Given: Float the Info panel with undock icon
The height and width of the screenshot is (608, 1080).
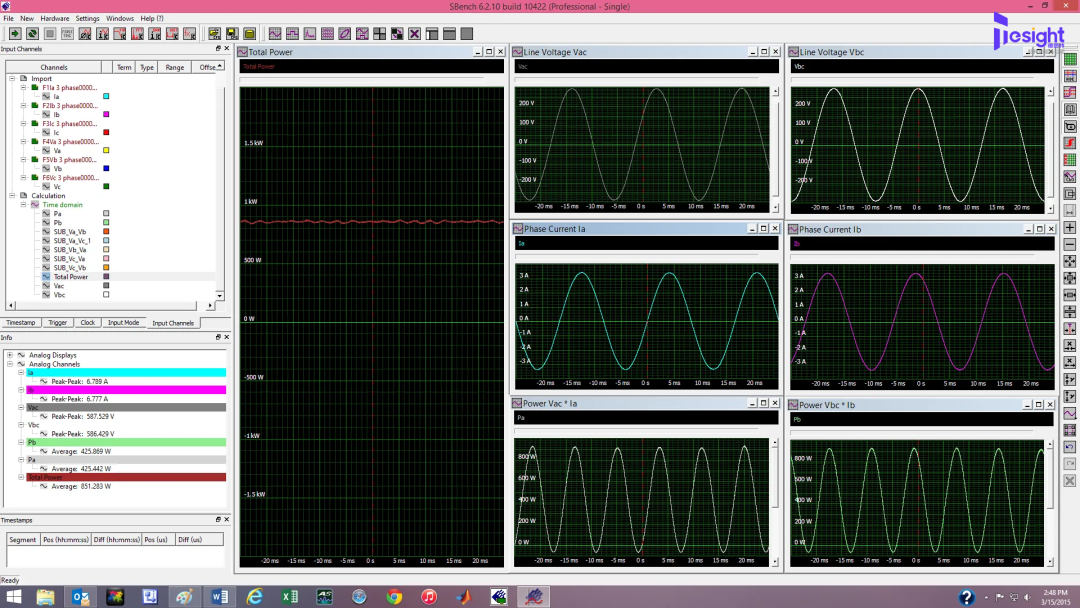Looking at the screenshot, I should tap(218, 337).
